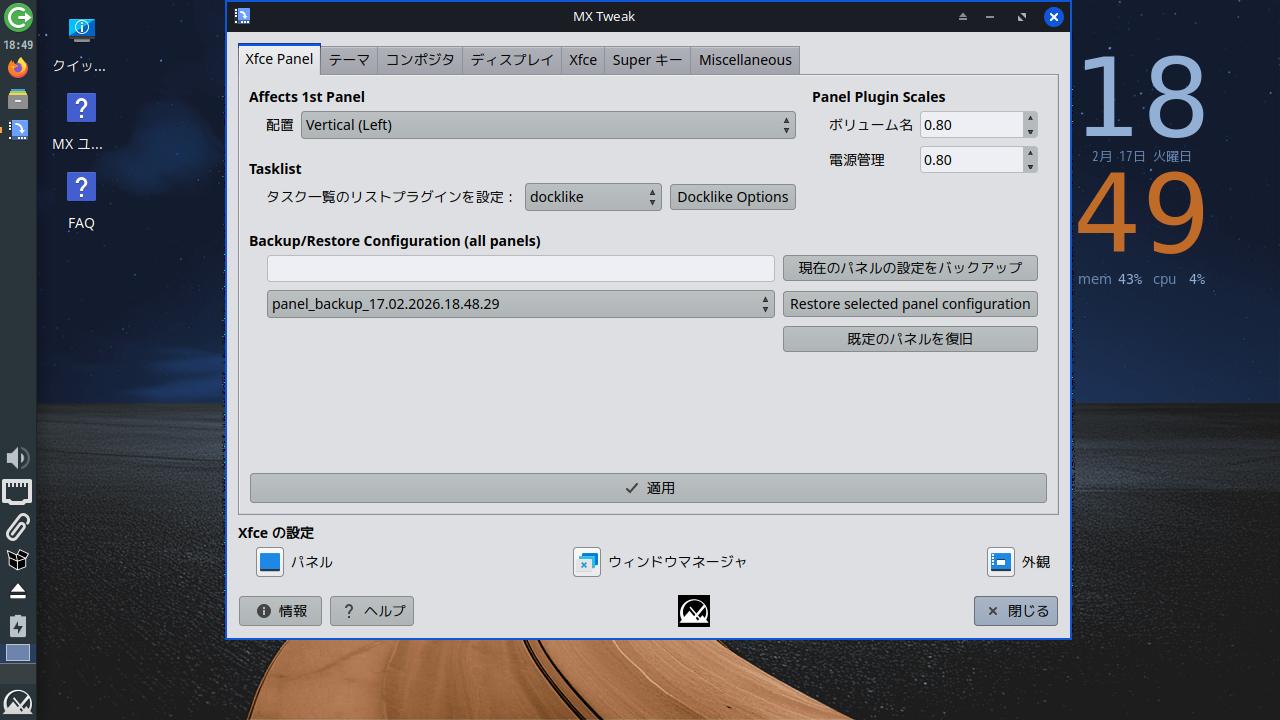This screenshot has width=1280, height=720.
Task: Click the Docklike Options button
Action: [x=733, y=197]
